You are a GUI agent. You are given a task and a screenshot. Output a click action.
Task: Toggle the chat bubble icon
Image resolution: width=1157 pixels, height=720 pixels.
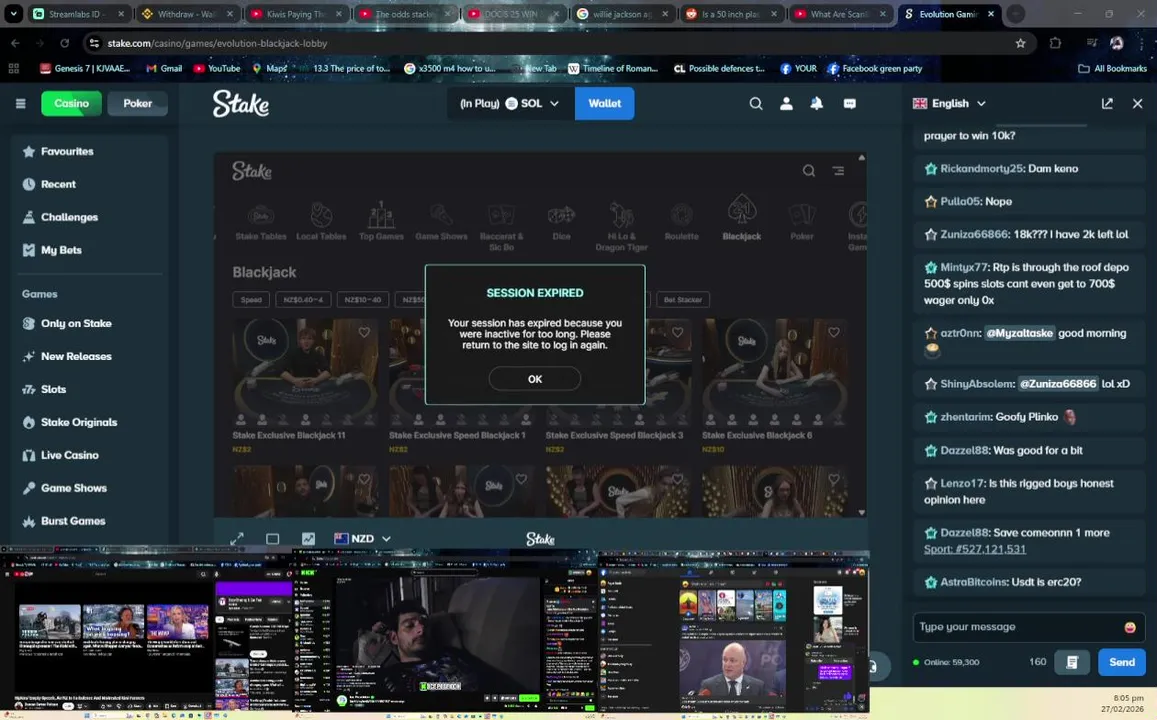849,103
